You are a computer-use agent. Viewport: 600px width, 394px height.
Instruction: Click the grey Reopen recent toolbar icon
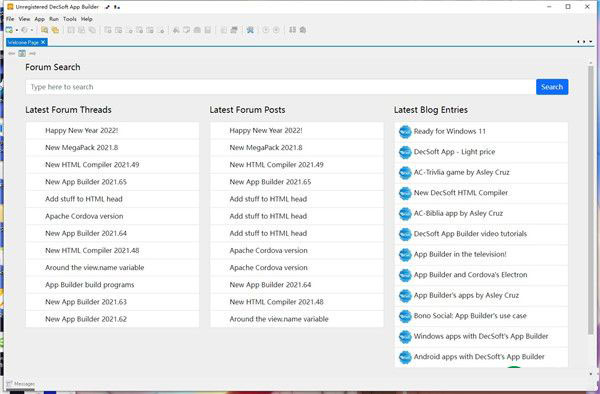coord(25,30)
